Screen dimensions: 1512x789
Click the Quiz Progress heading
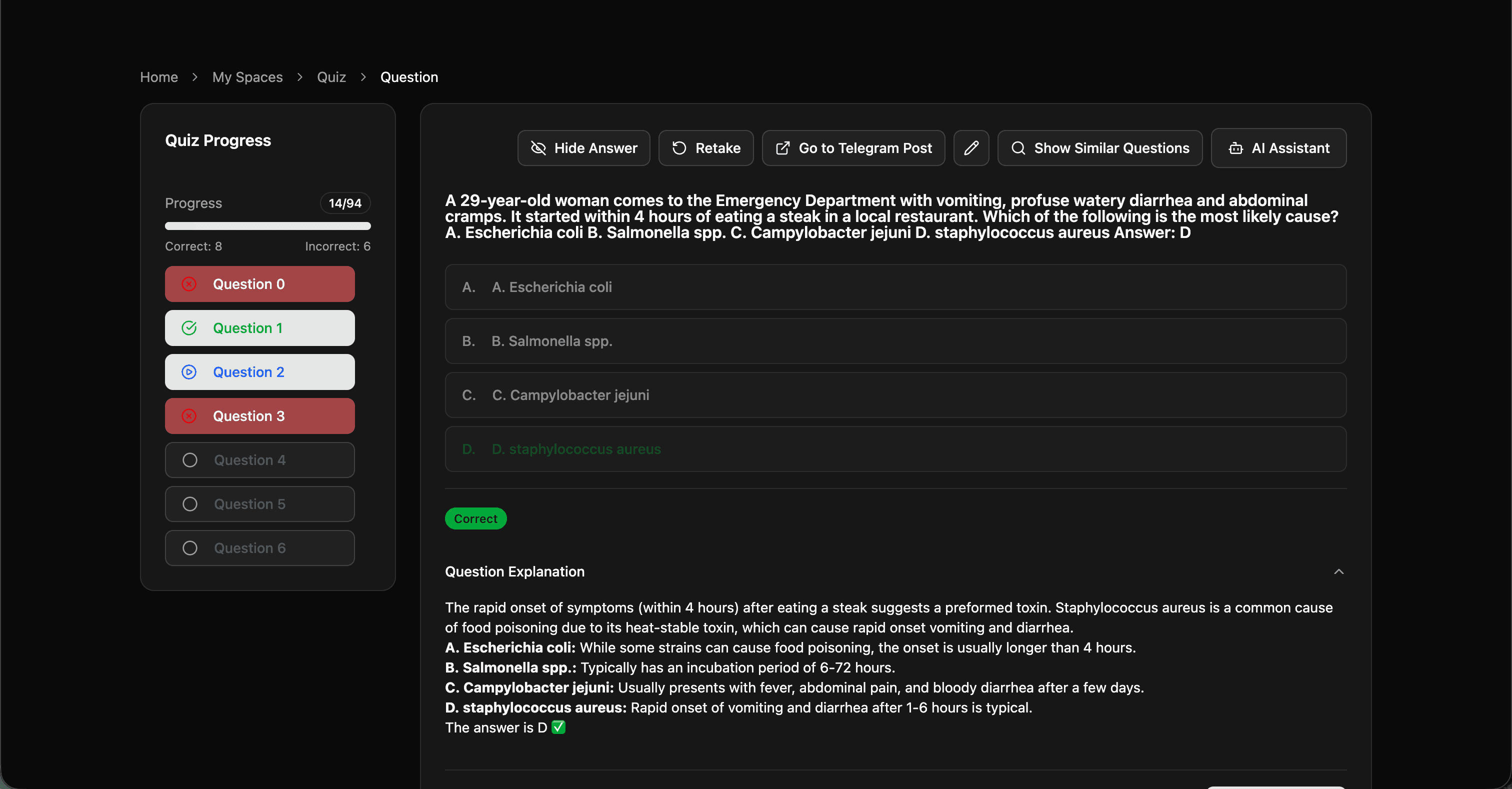point(218,140)
